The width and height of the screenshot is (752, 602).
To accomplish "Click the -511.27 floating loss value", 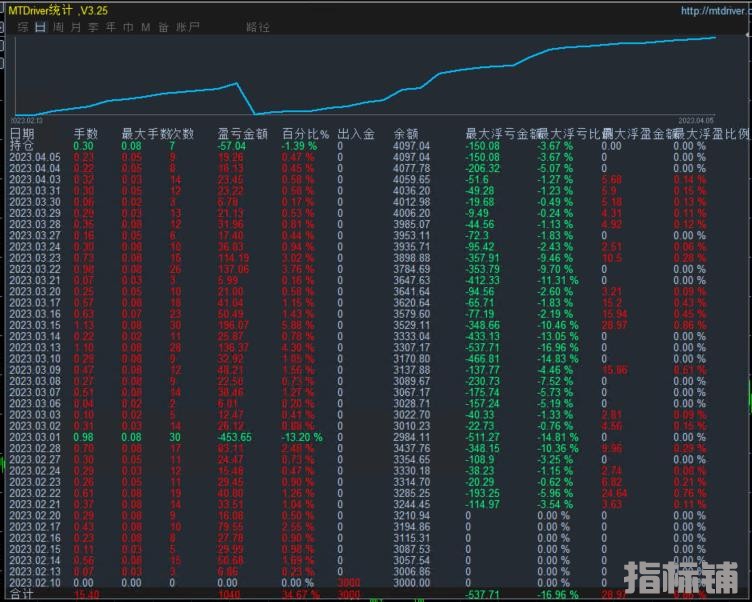I will point(483,437).
